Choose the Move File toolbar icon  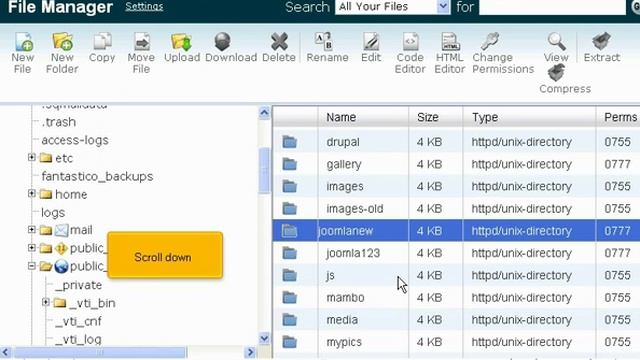(141, 42)
